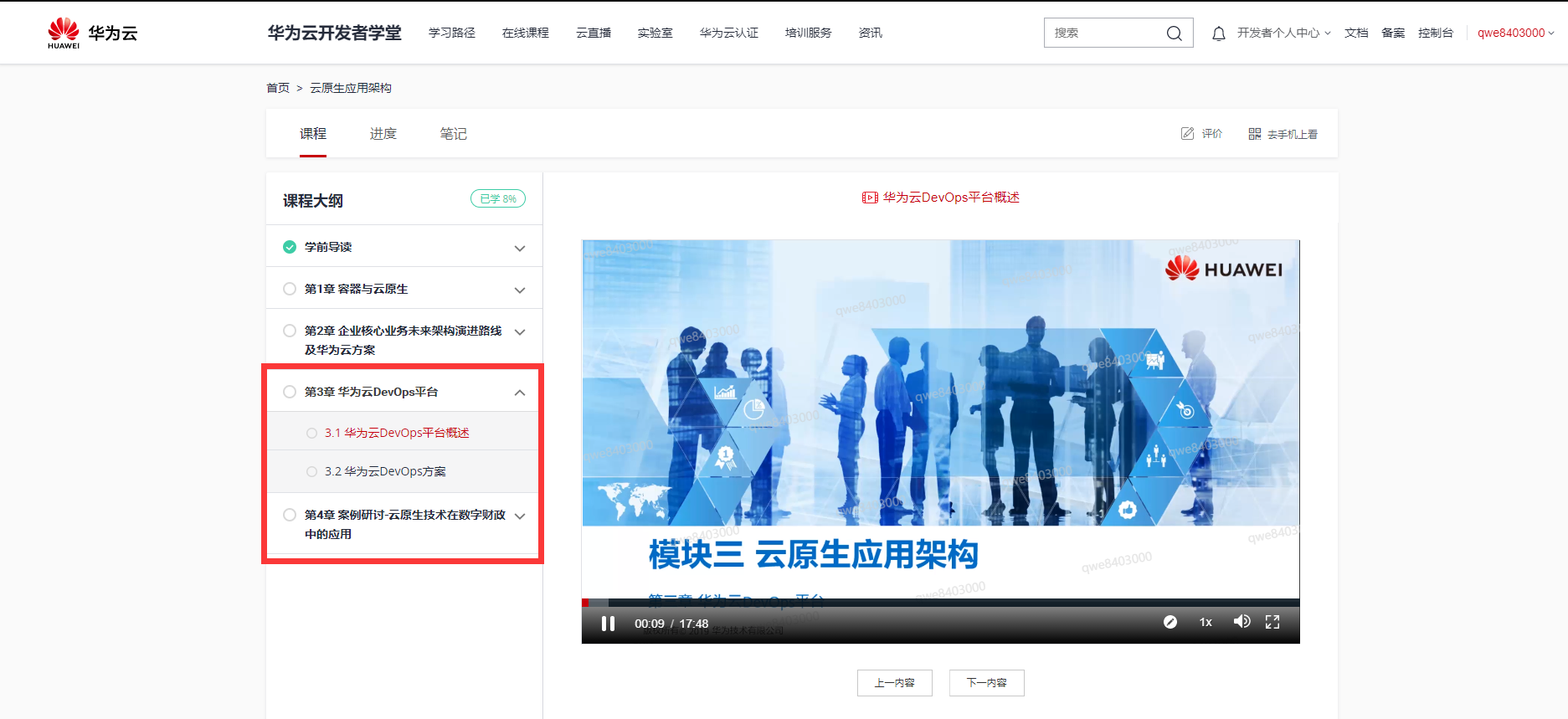
Task: Click the 去手机上看 link
Action: coord(1293,134)
